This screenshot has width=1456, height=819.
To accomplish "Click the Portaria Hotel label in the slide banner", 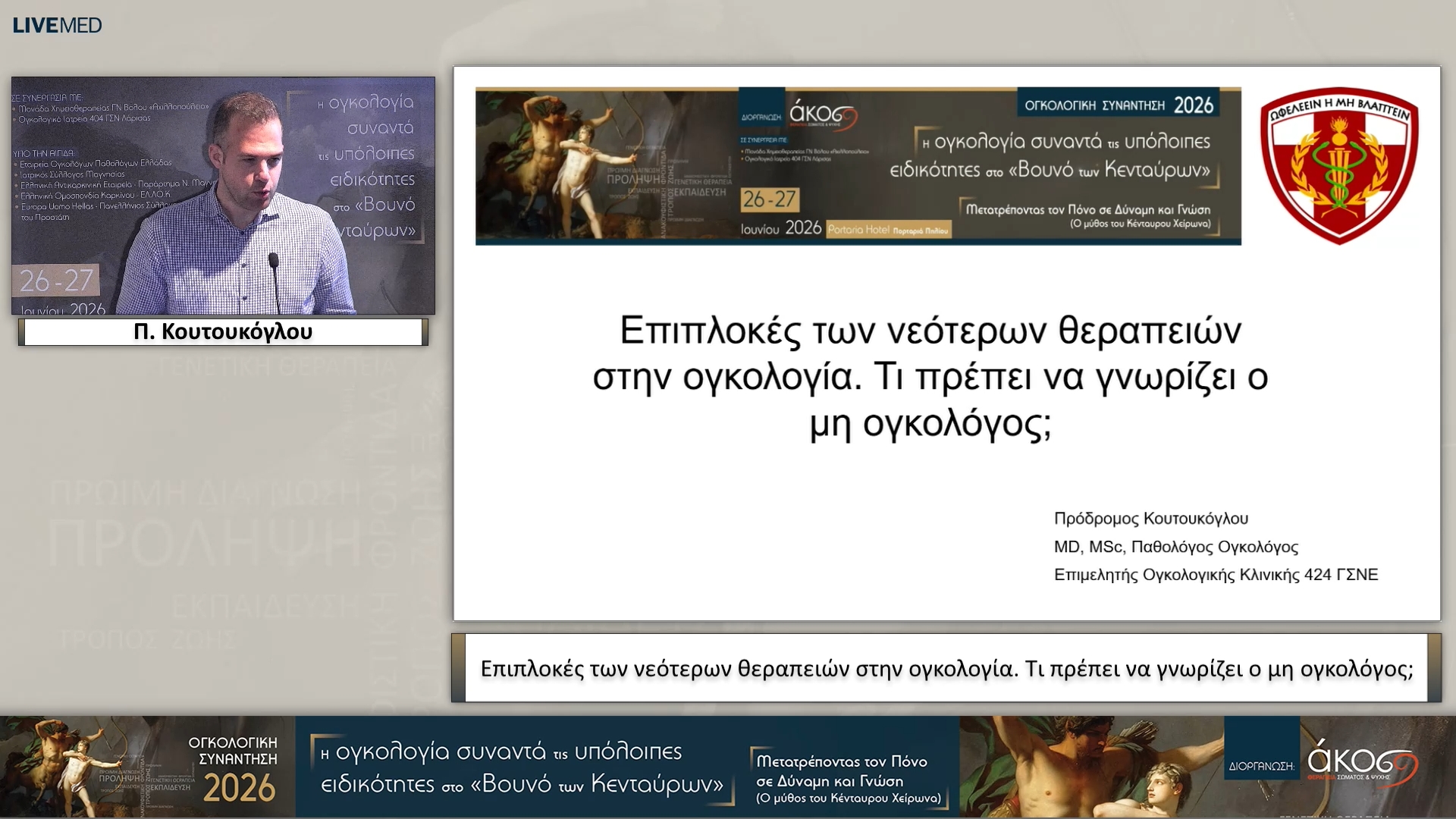I will tap(889, 230).
